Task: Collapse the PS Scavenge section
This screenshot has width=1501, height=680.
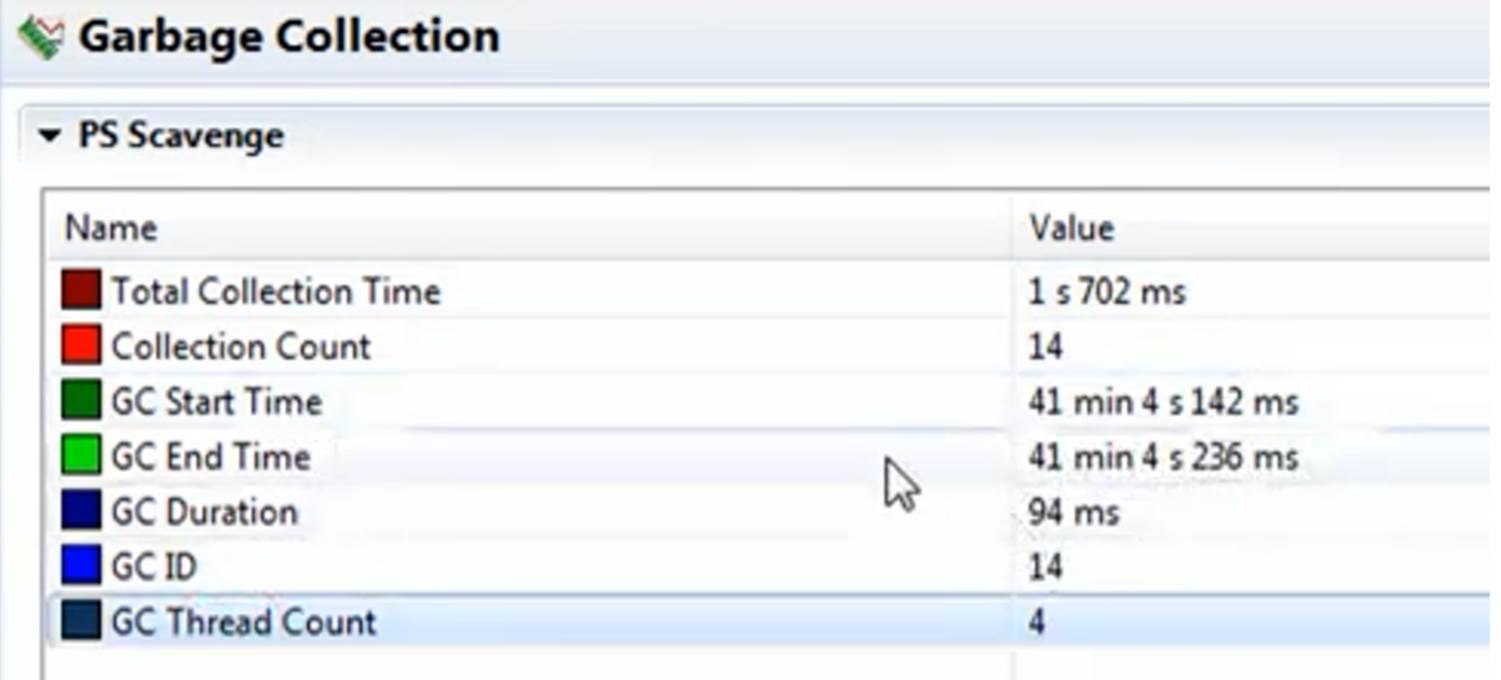Action: (50, 136)
